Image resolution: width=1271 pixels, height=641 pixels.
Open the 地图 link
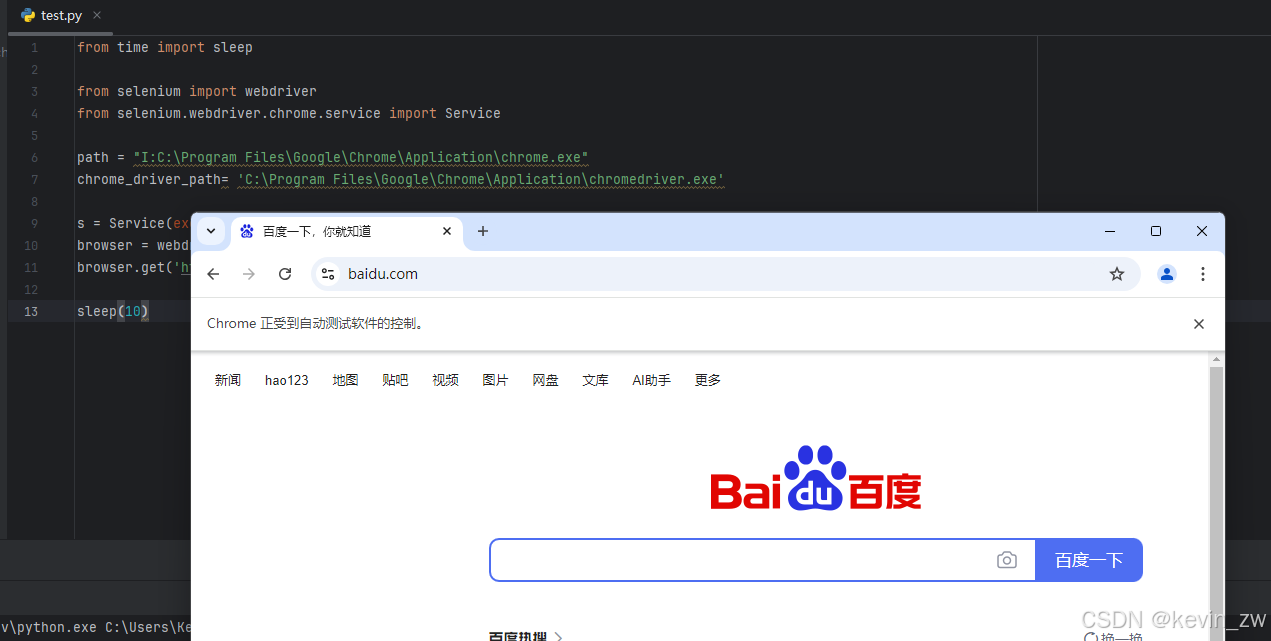pos(345,380)
